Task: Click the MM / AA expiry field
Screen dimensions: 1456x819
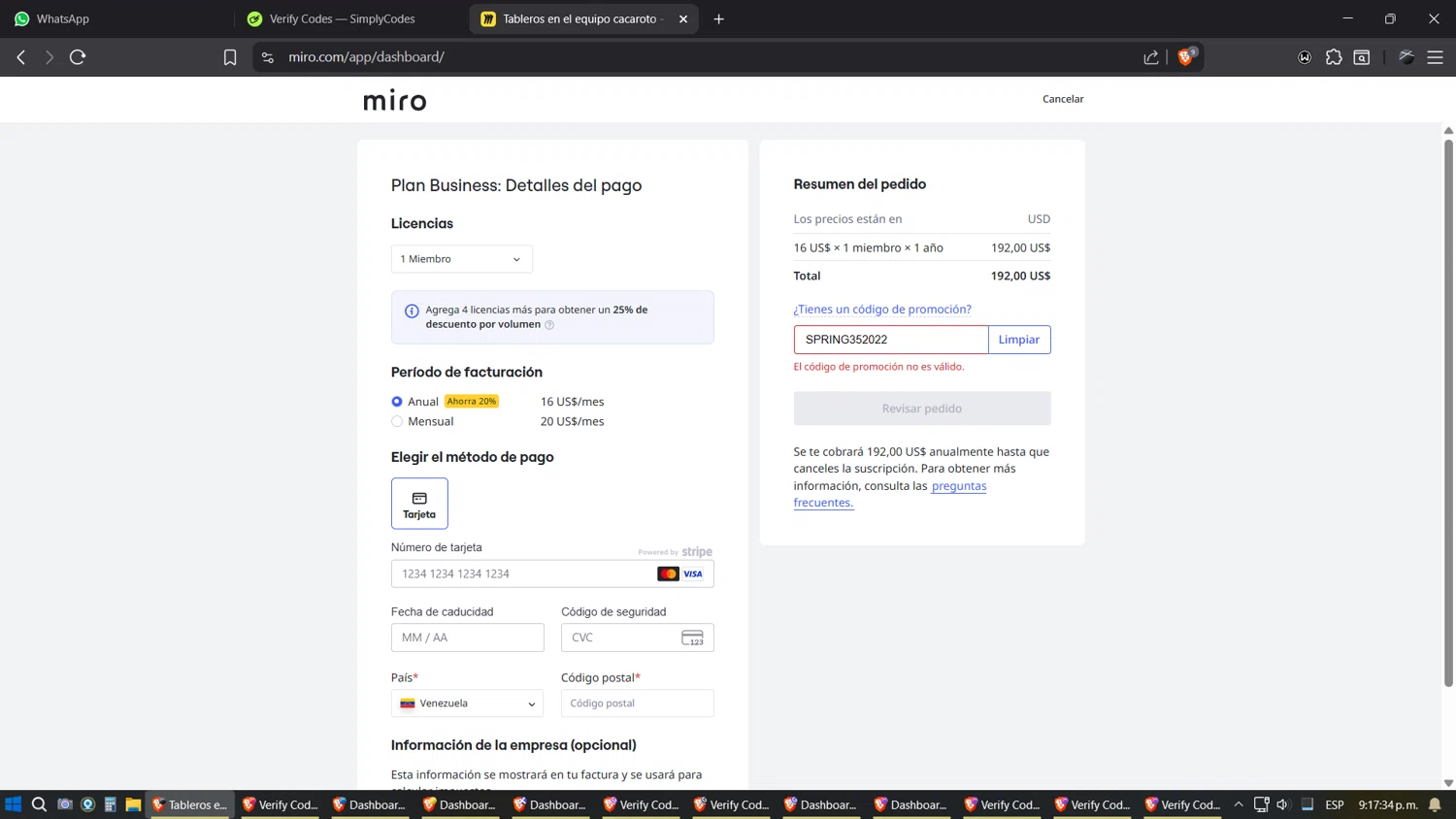Action: [467, 638]
